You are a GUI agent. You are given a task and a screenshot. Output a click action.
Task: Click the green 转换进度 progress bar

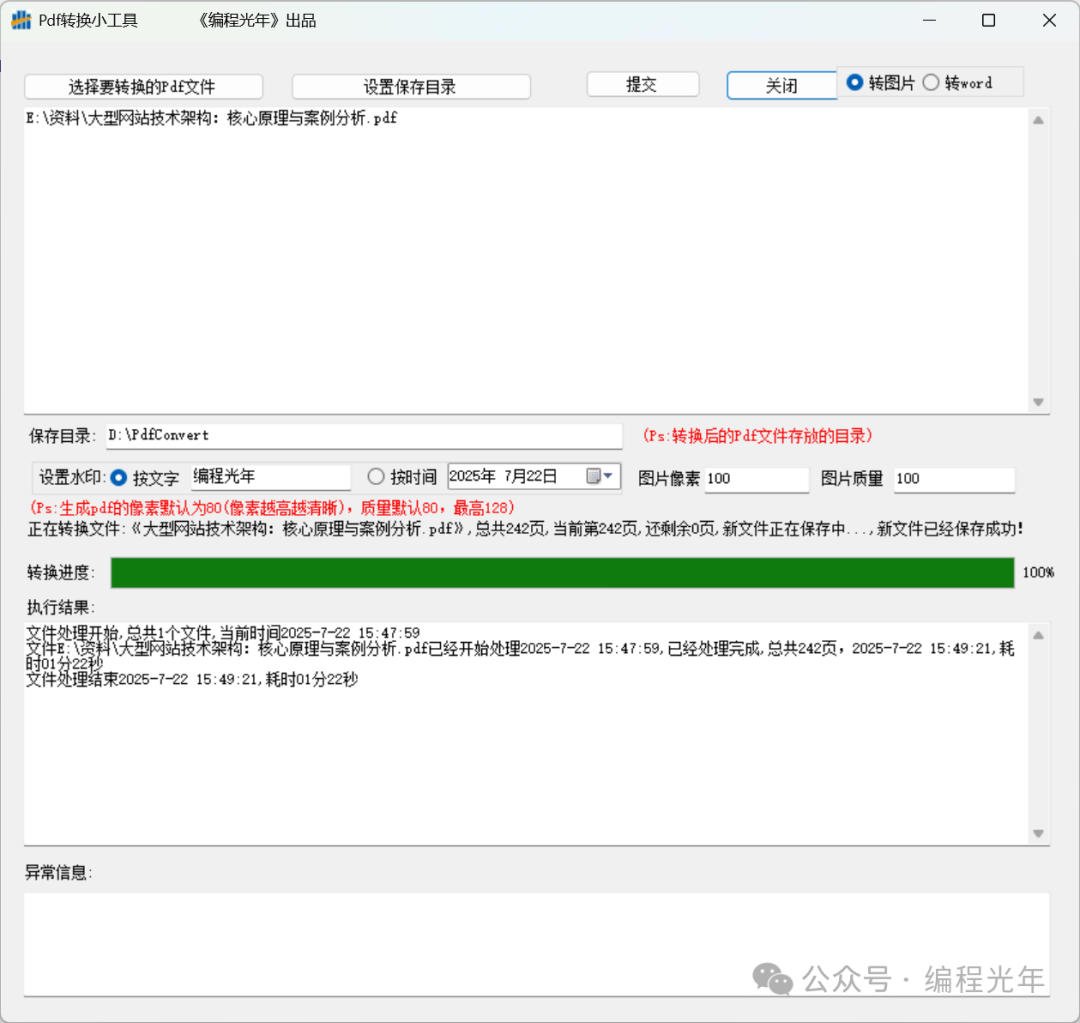click(563, 573)
